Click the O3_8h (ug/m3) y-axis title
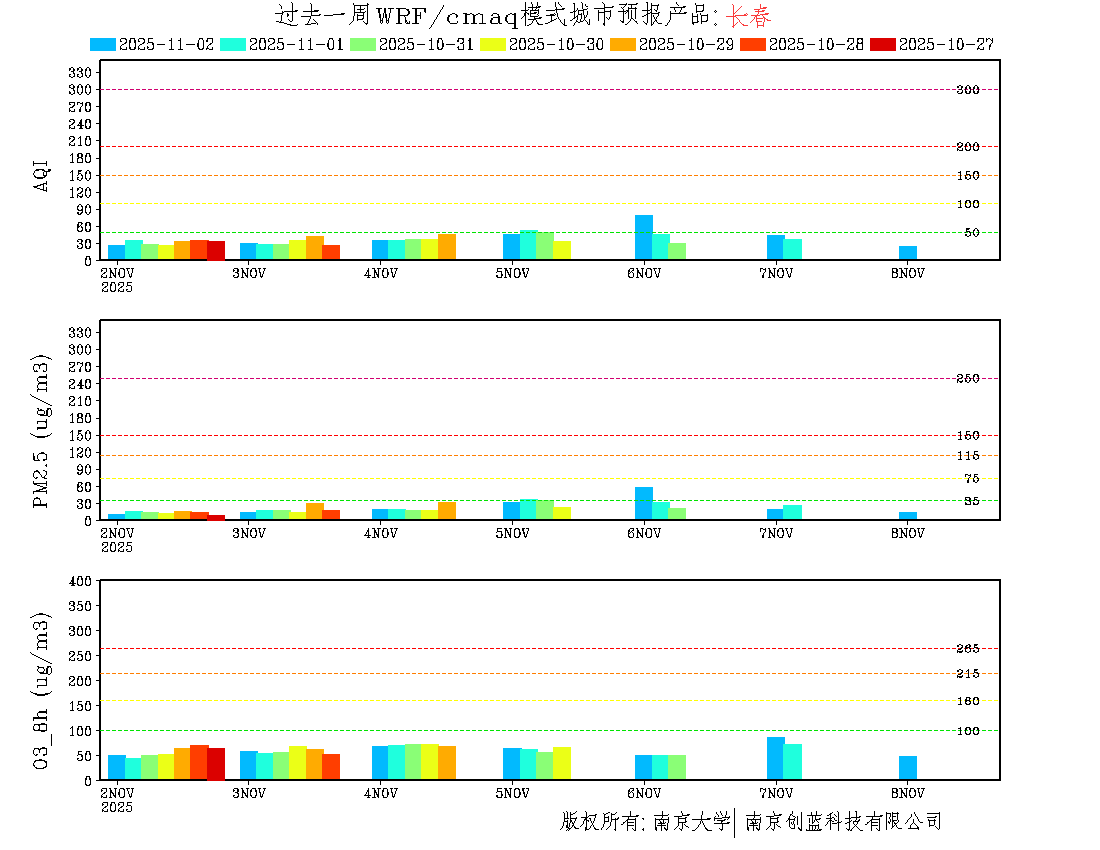 42,692
